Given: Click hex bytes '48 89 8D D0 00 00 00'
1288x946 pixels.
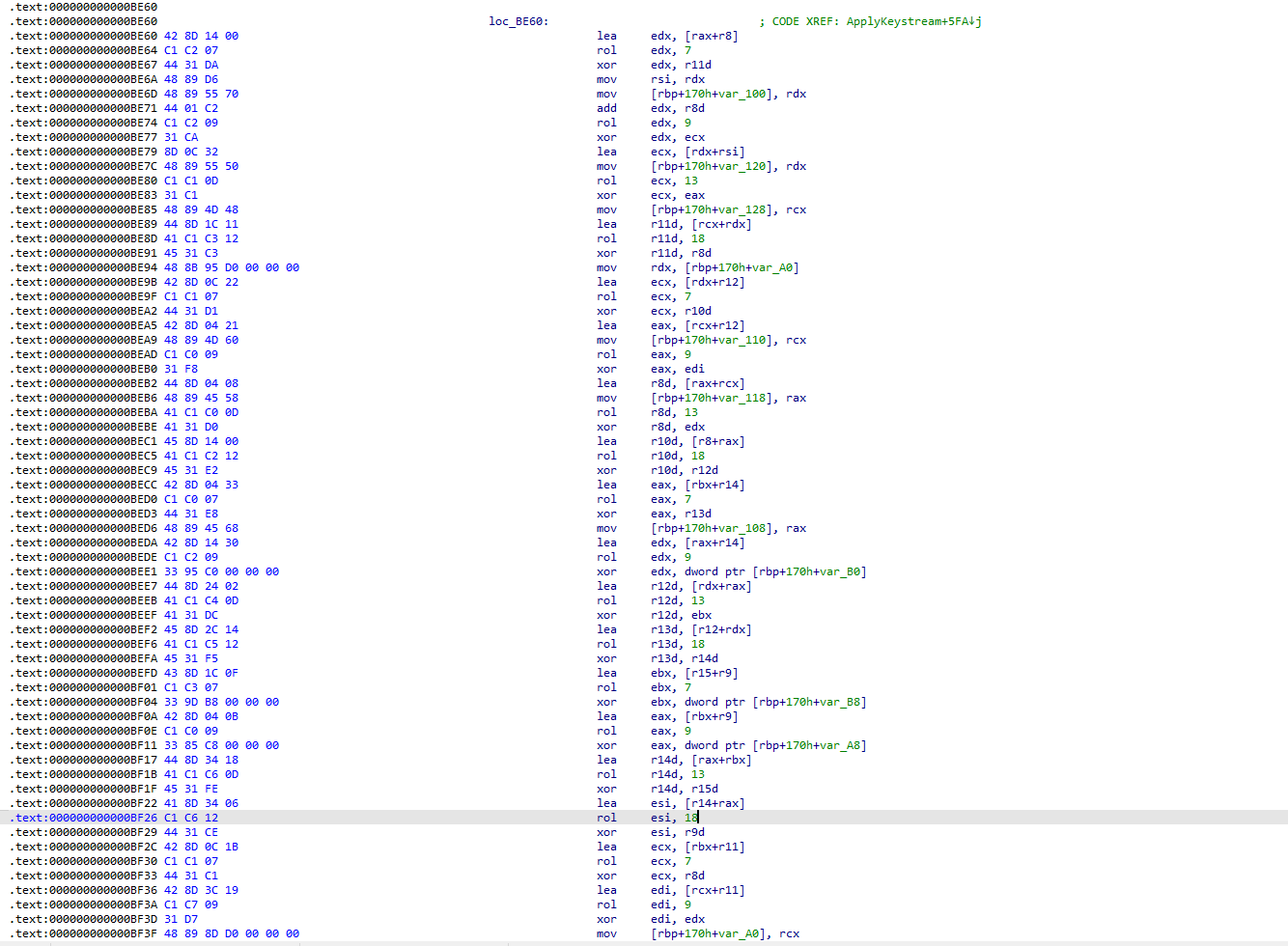Looking at the screenshot, I should (x=232, y=933).
